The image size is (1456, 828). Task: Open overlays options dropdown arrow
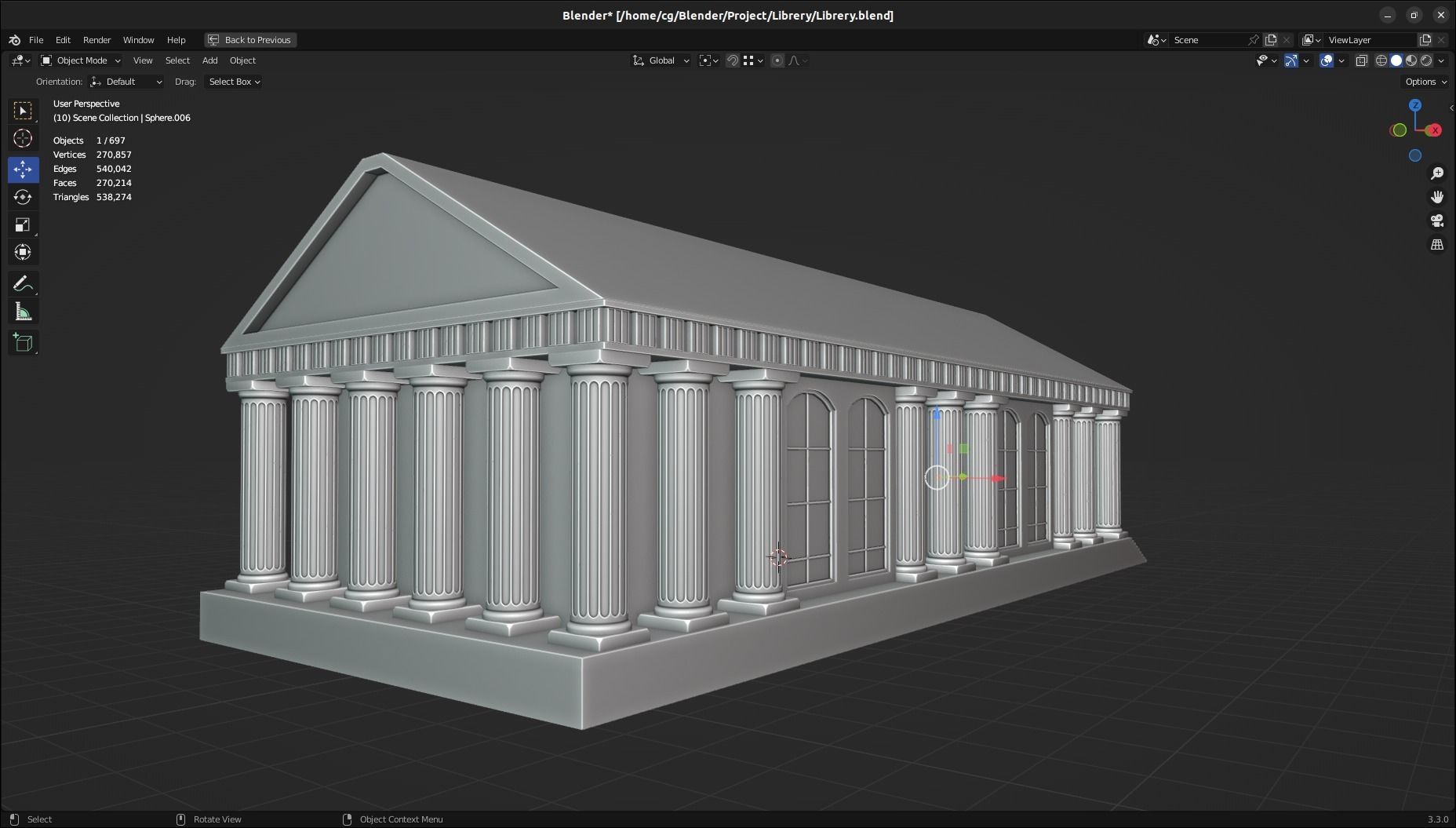pyautogui.click(x=1341, y=60)
